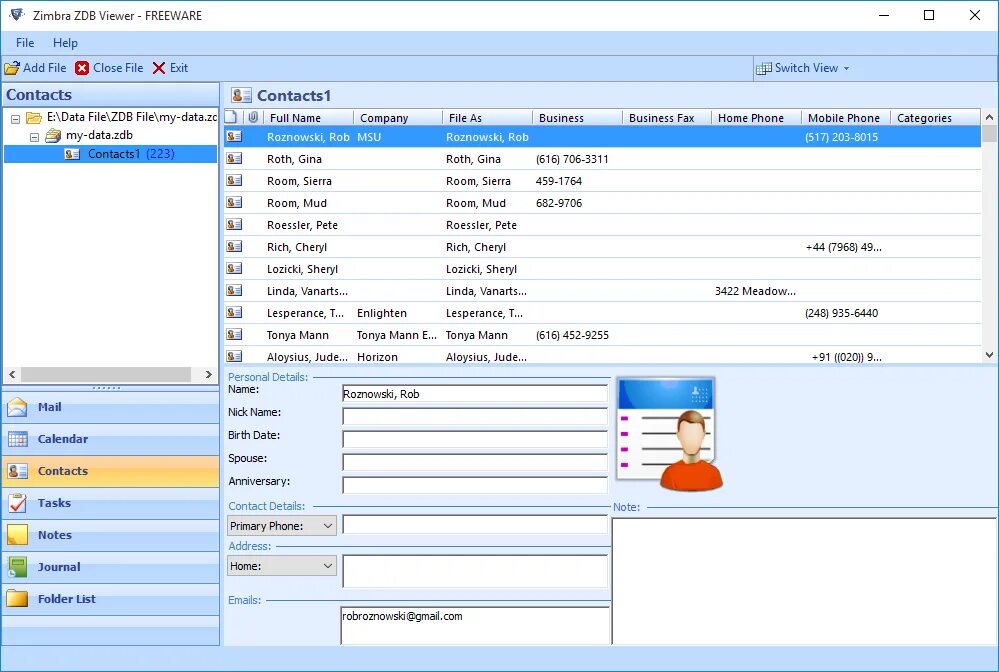Click the Calendar icon in sidebar
The image size is (999, 672).
(17, 439)
